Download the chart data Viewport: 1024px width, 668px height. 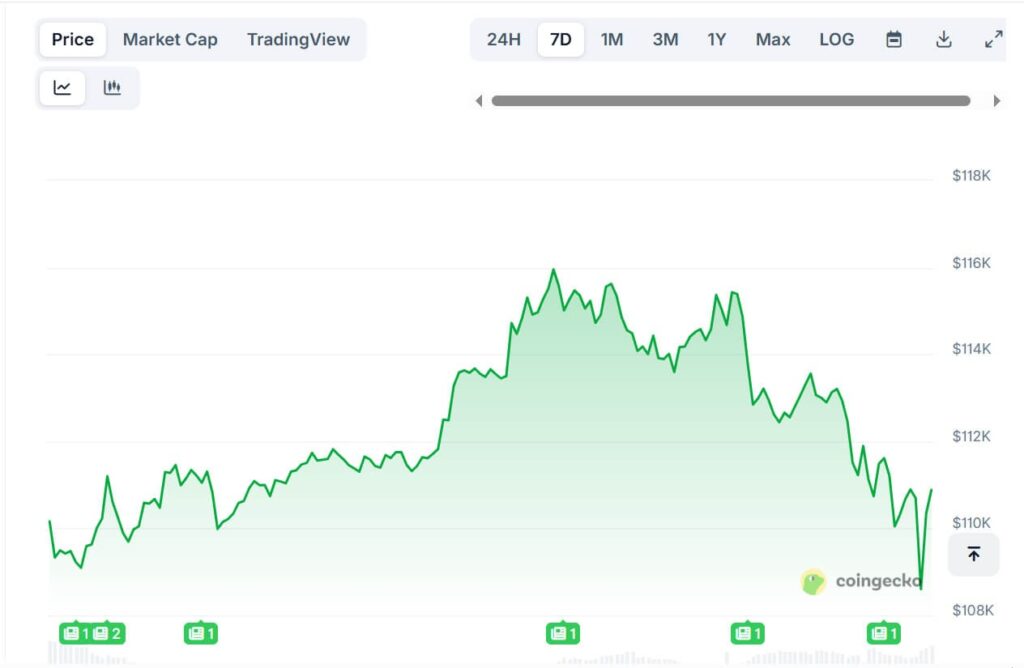pyautogui.click(x=943, y=40)
